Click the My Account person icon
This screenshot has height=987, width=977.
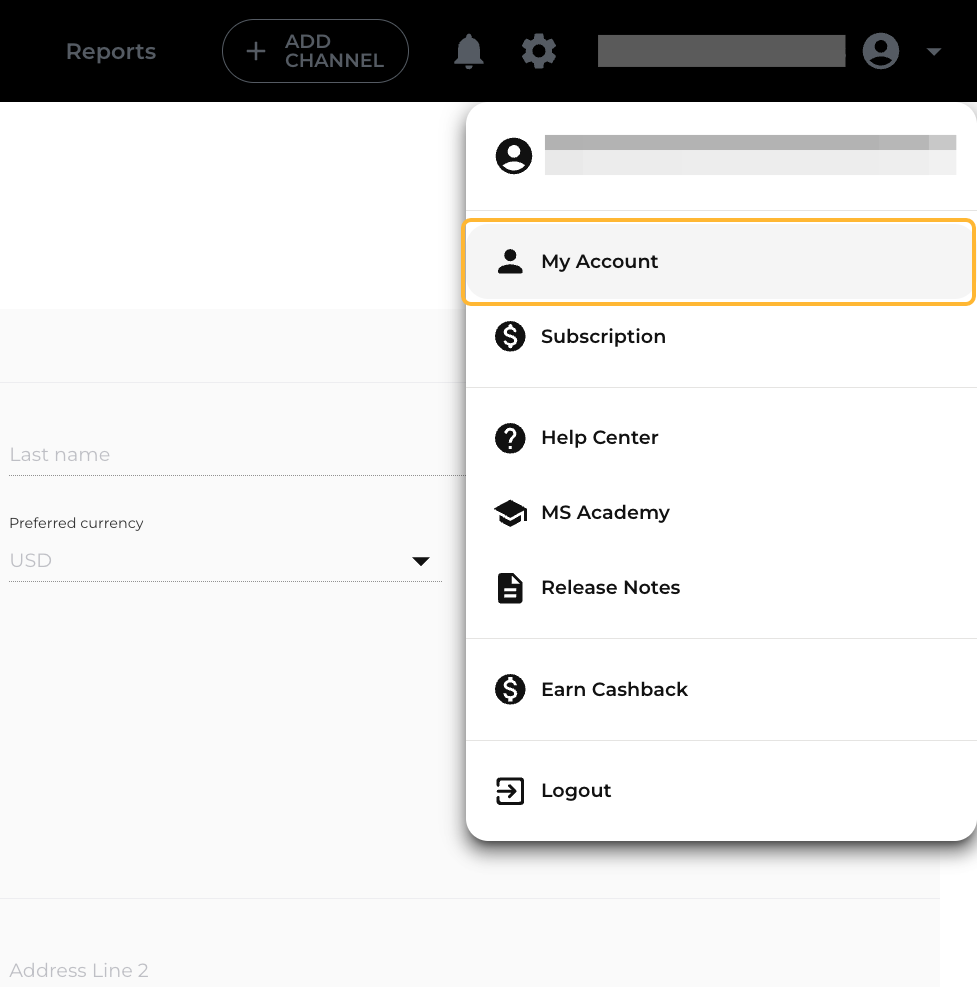[x=510, y=261]
